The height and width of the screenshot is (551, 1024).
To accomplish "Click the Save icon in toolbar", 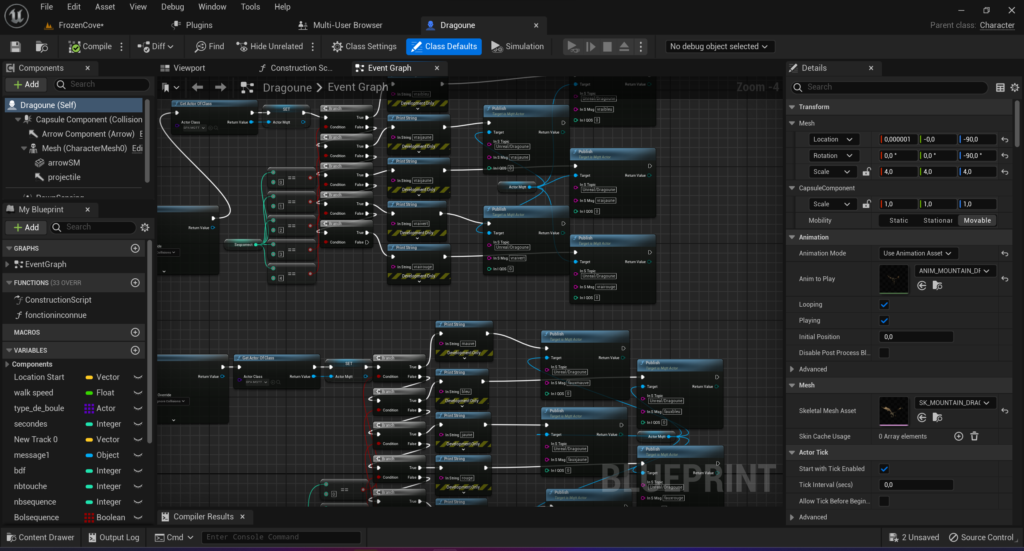I will (x=15, y=46).
